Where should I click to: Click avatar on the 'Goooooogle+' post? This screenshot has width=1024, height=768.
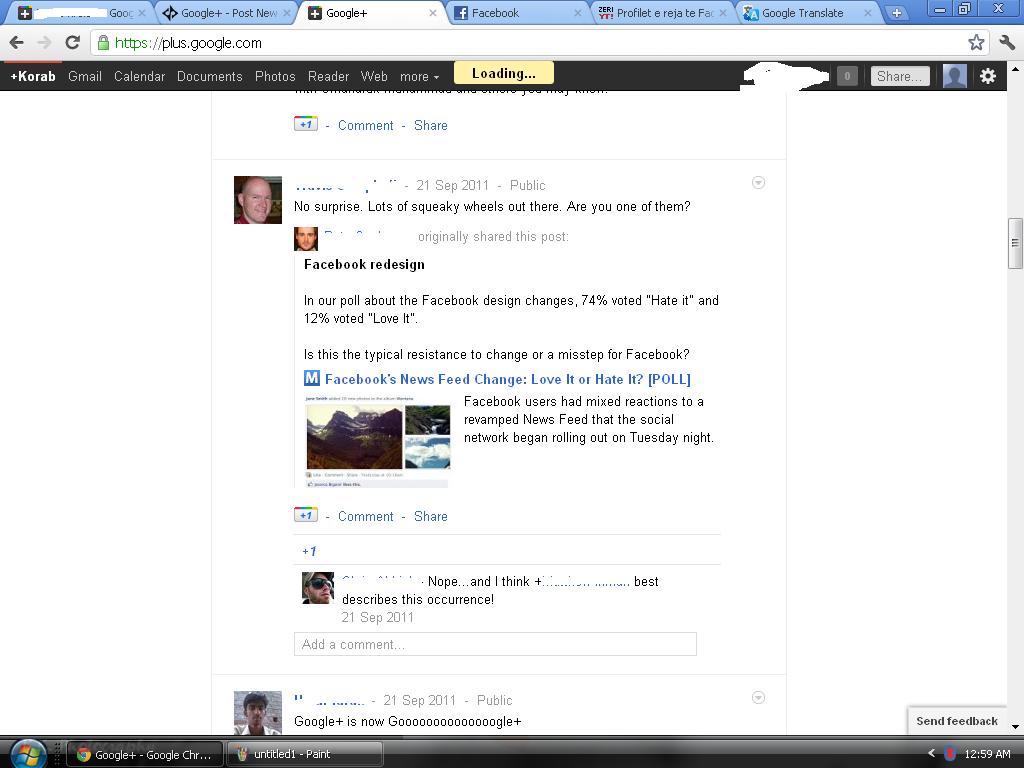coord(258,712)
